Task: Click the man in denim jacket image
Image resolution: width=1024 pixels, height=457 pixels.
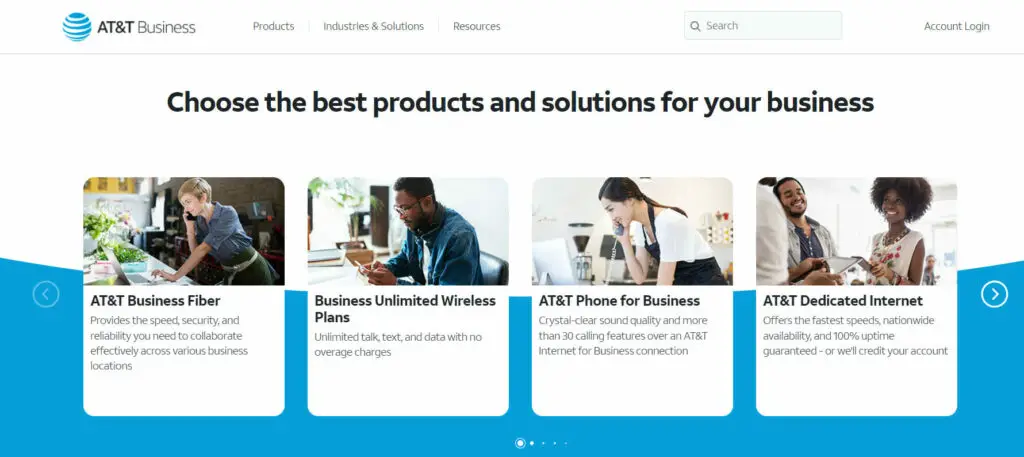Action: (x=408, y=231)
